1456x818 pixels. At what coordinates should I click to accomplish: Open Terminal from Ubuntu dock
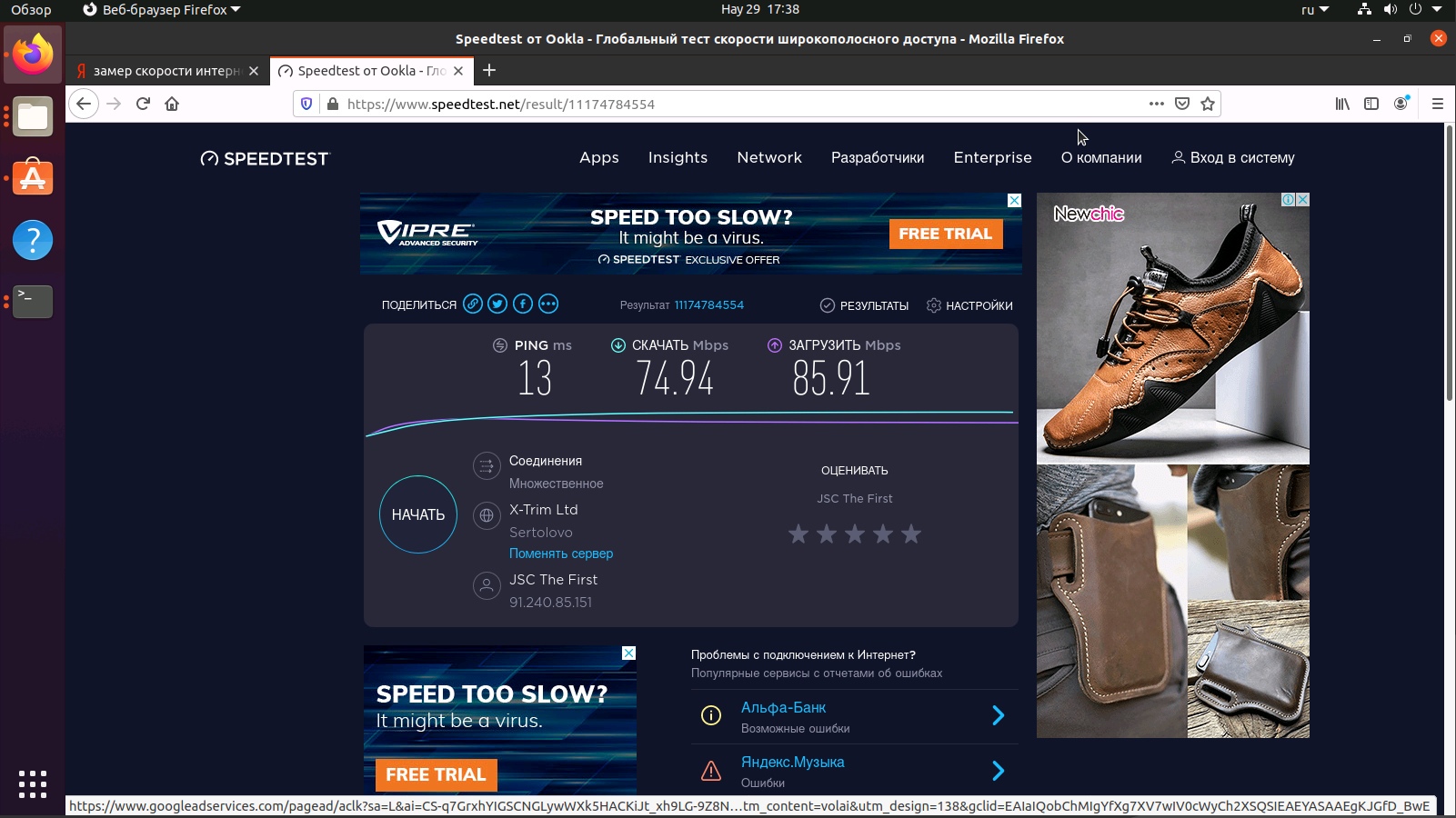33,302
